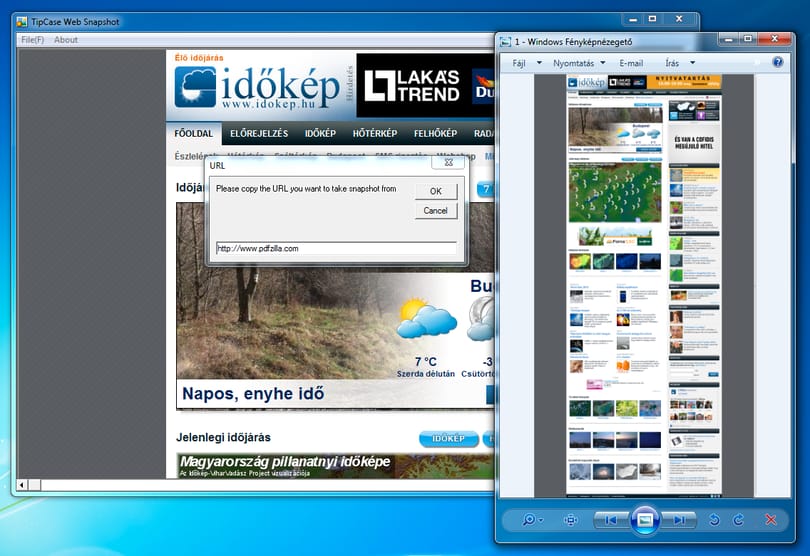Focus the URL text field with pdfzilla address
The width and height of the screenshot is (810, 556).
336,249
